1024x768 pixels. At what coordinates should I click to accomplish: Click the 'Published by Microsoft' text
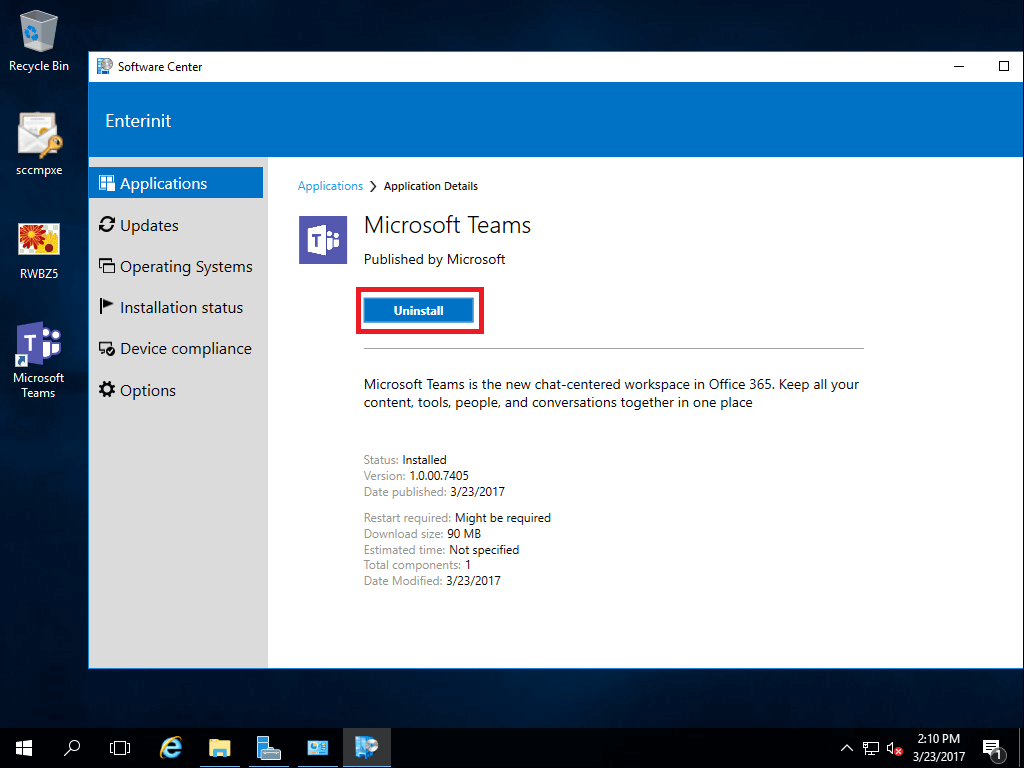434,259
